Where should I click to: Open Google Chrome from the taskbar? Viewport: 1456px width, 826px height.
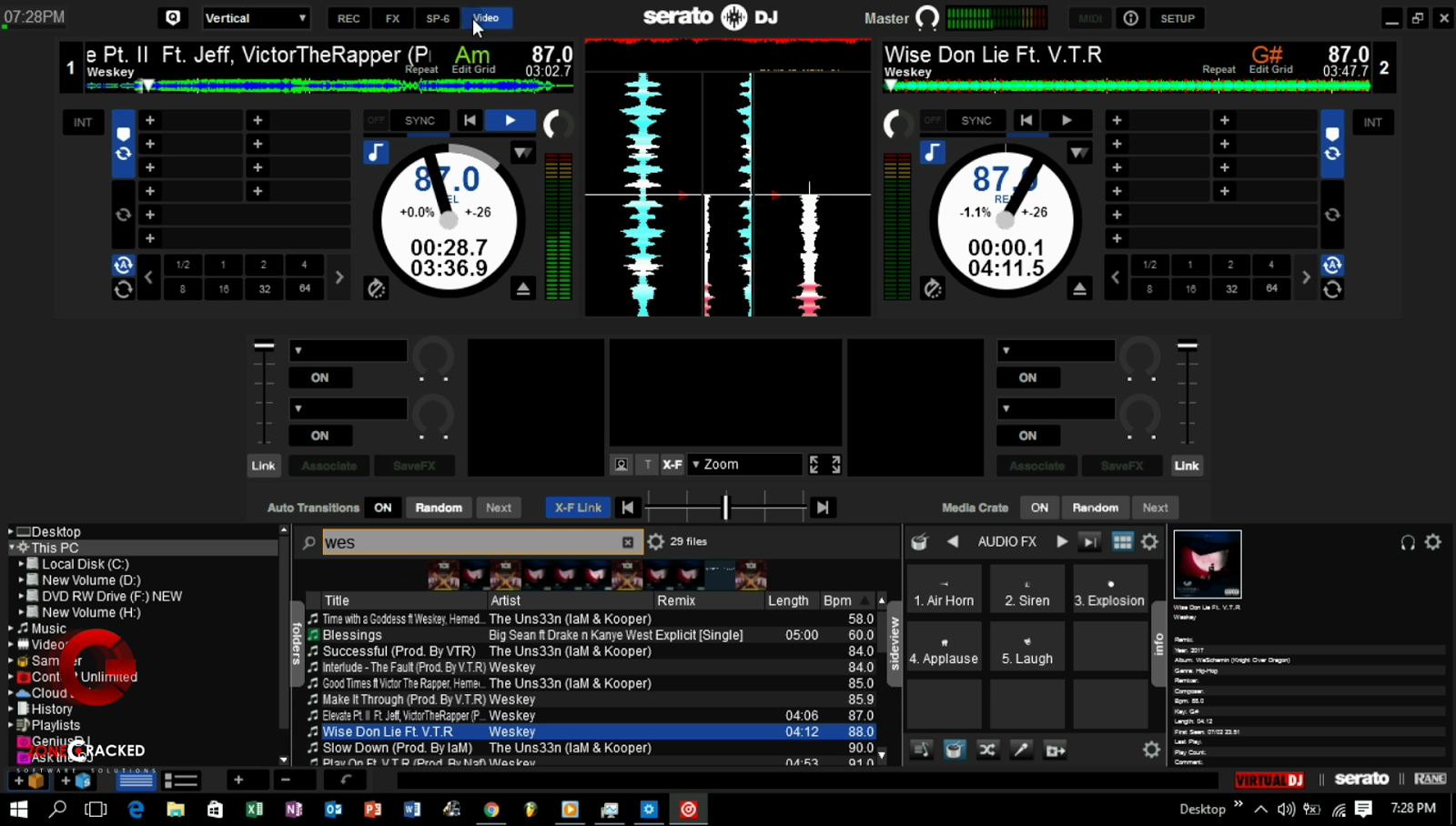[x=491, y=809]
